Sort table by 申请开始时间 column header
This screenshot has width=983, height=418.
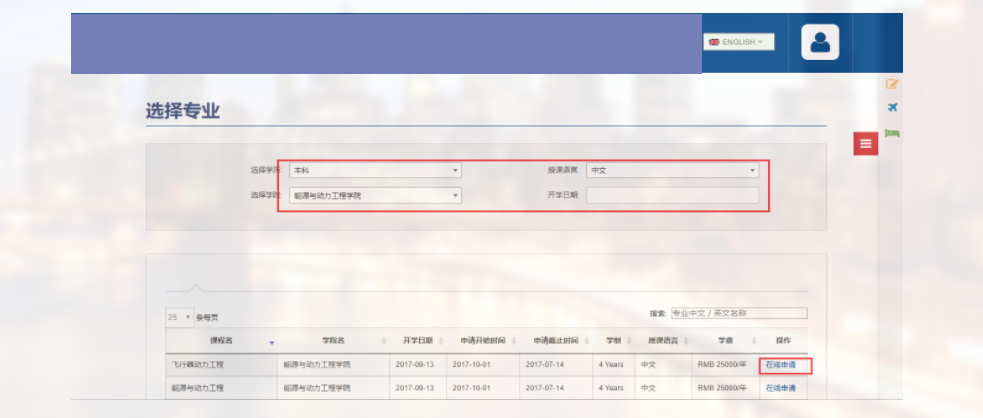coord(483,341)
